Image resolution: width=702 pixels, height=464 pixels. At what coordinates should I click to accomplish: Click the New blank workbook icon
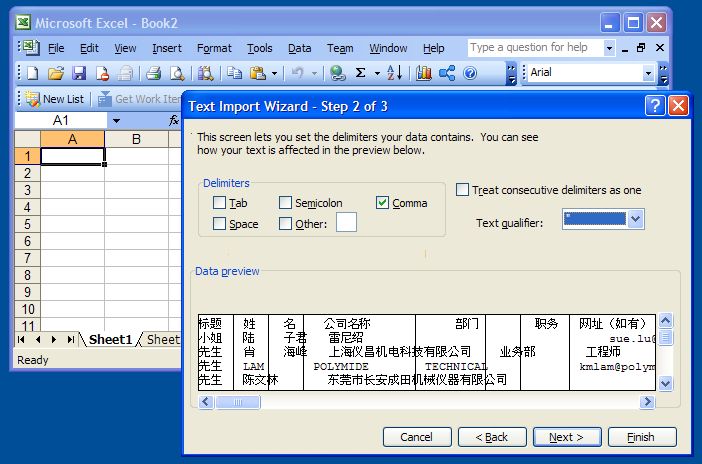32,73
